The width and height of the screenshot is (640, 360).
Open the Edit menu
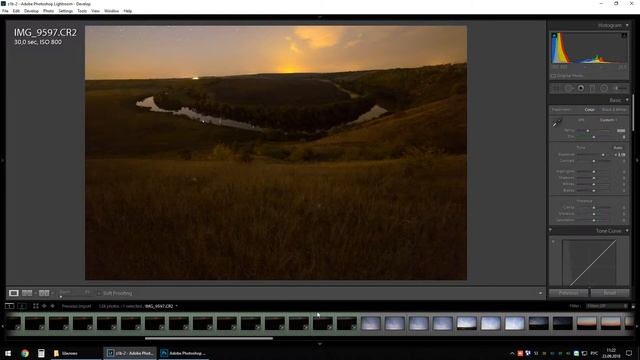coord(16,11)
